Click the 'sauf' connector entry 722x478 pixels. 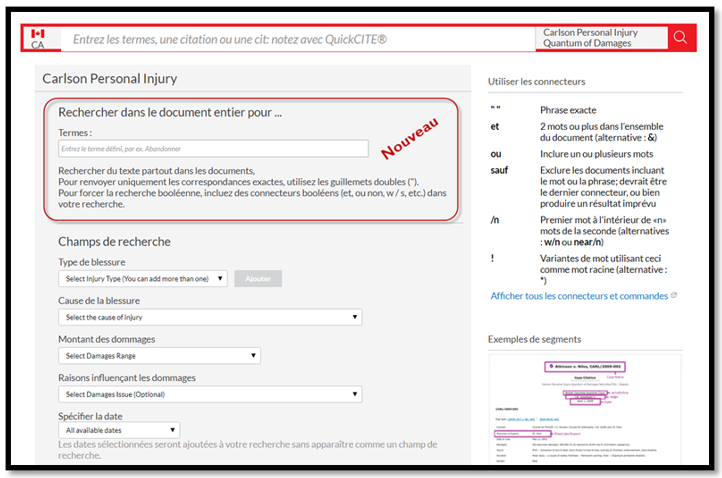[x=499, y=170]
